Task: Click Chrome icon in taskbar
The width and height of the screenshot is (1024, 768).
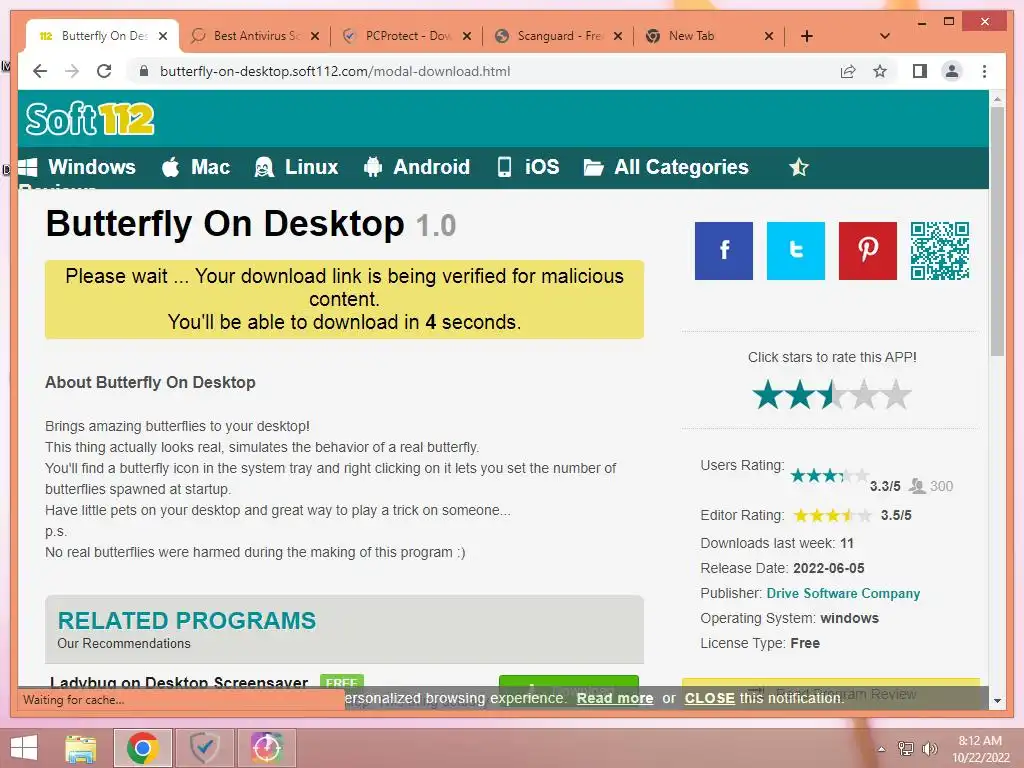Action: click(143, 748)
